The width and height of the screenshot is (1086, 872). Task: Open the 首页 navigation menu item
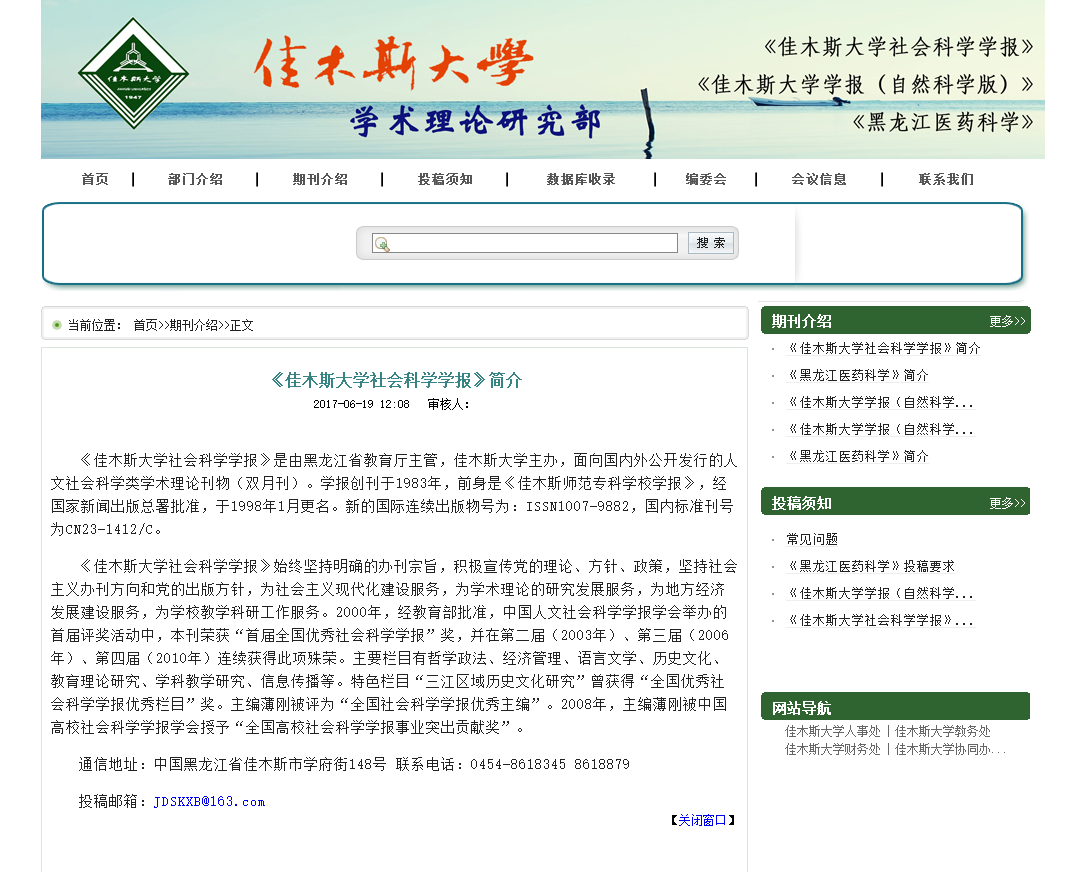tap(95, 179)
